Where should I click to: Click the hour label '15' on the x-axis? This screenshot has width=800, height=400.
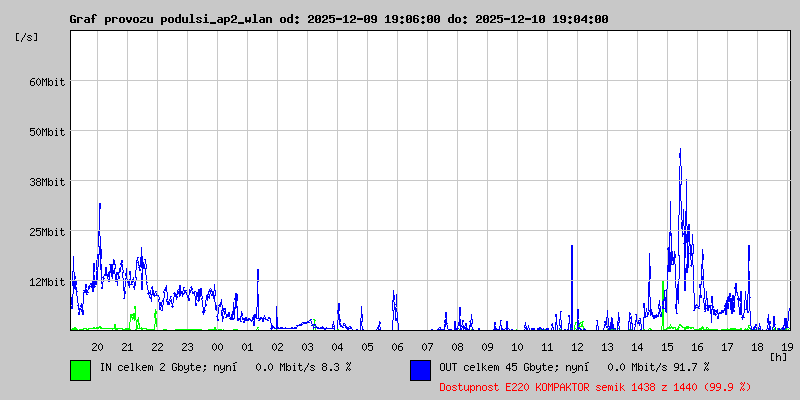[x=667, y=347]
